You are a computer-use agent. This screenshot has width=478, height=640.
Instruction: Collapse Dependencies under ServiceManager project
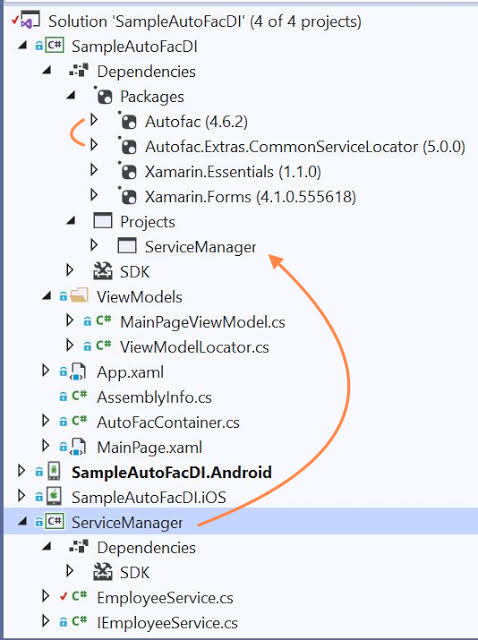(x=46, y=547)
